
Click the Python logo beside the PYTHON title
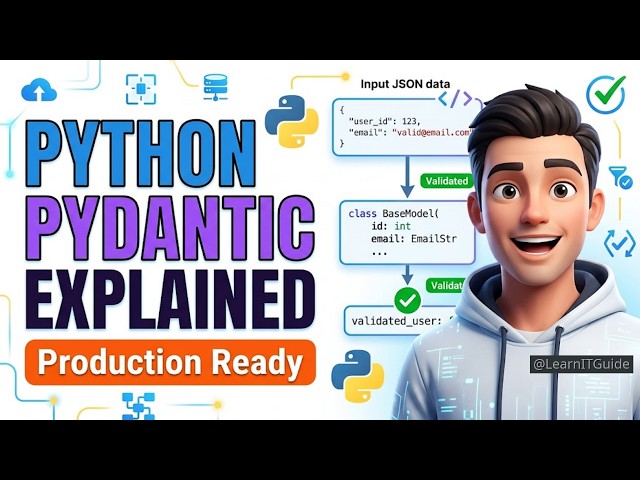291,121
